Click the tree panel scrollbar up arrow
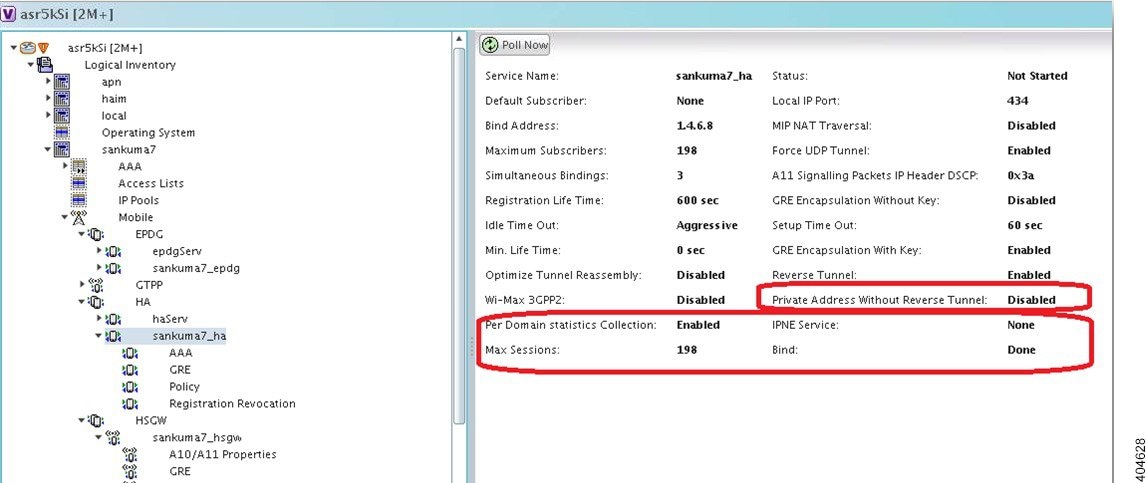Screen dimensions: 1146x483 [x=459, y=39]
